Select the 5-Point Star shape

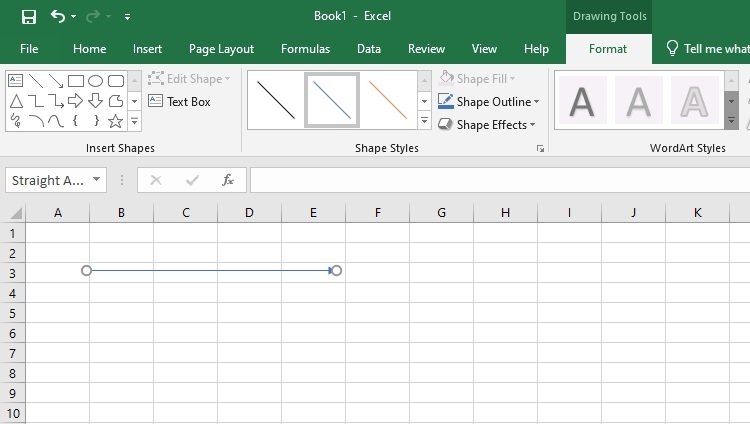[x=115, y=121]
